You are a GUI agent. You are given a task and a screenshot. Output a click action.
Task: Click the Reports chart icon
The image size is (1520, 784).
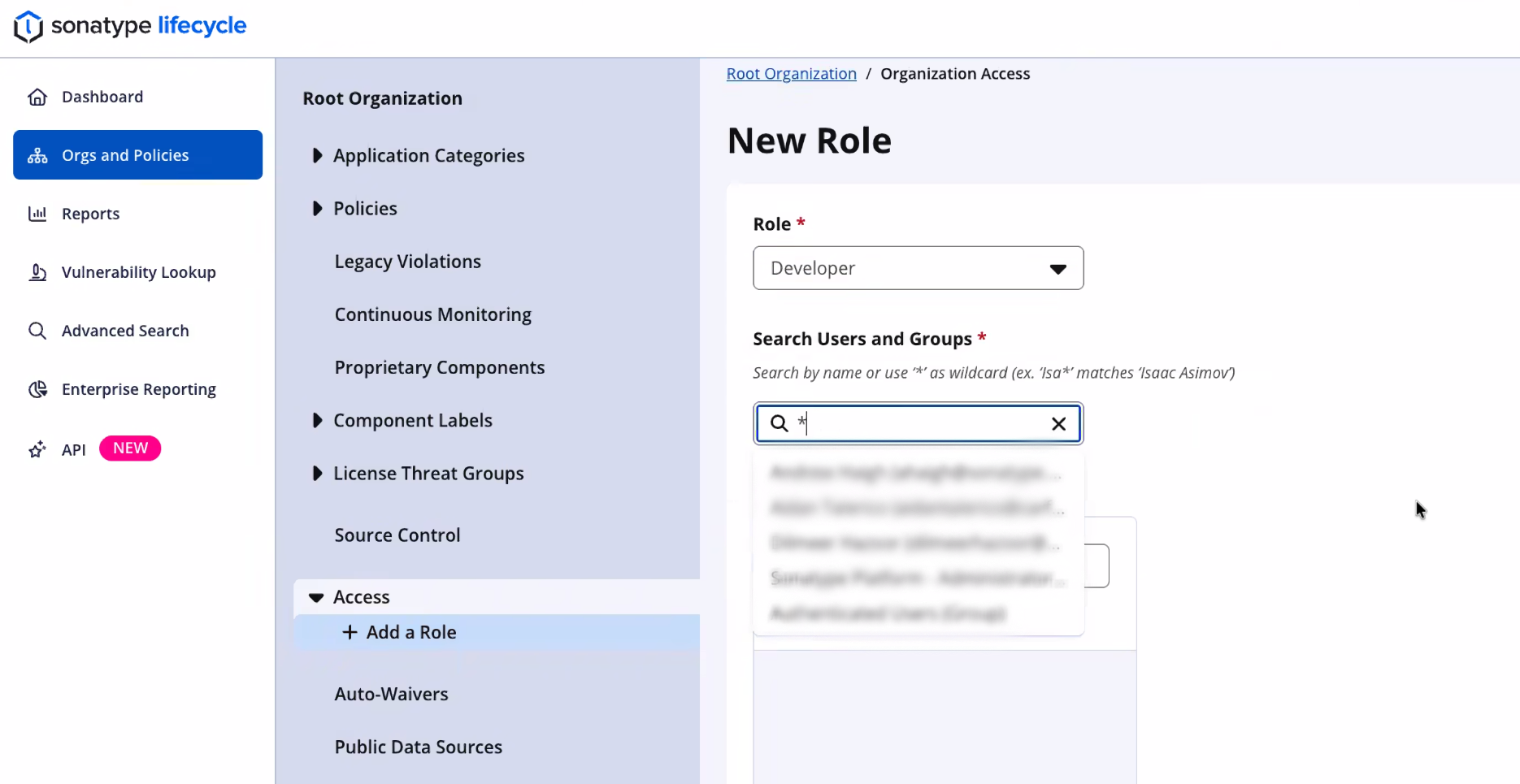tap(37, 214)
